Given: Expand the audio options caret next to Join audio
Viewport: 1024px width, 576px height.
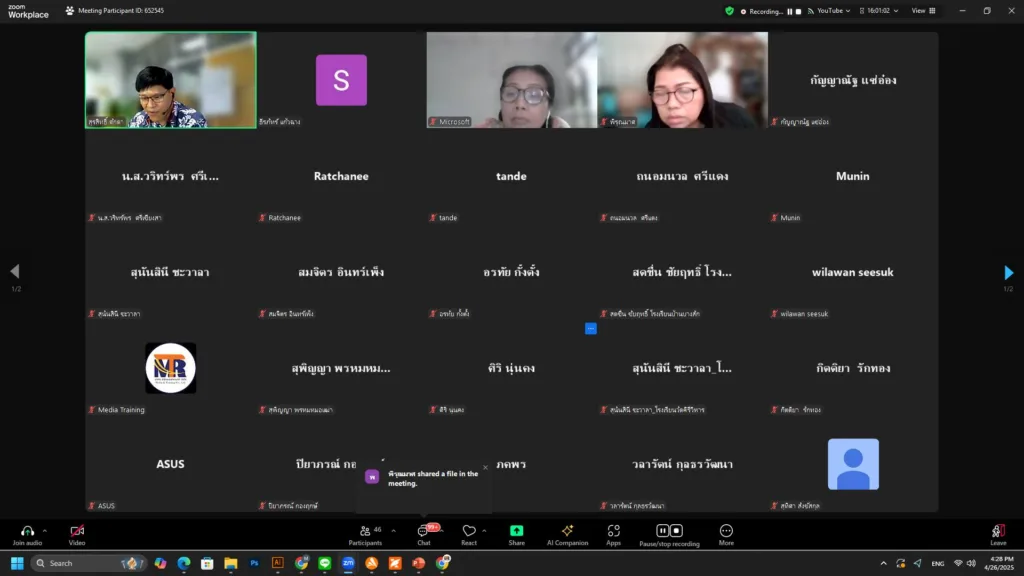Looking at the screenshot, I should coord(45,531).
